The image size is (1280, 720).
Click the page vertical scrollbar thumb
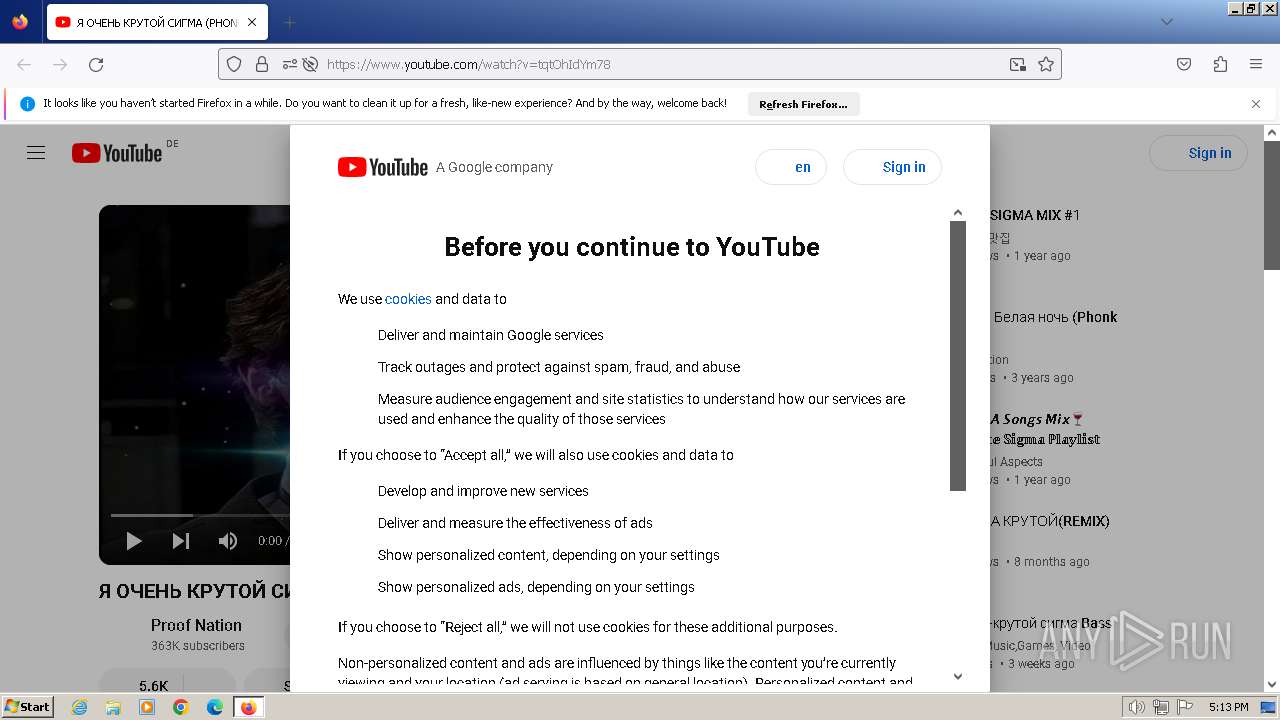click(1272, 206)
